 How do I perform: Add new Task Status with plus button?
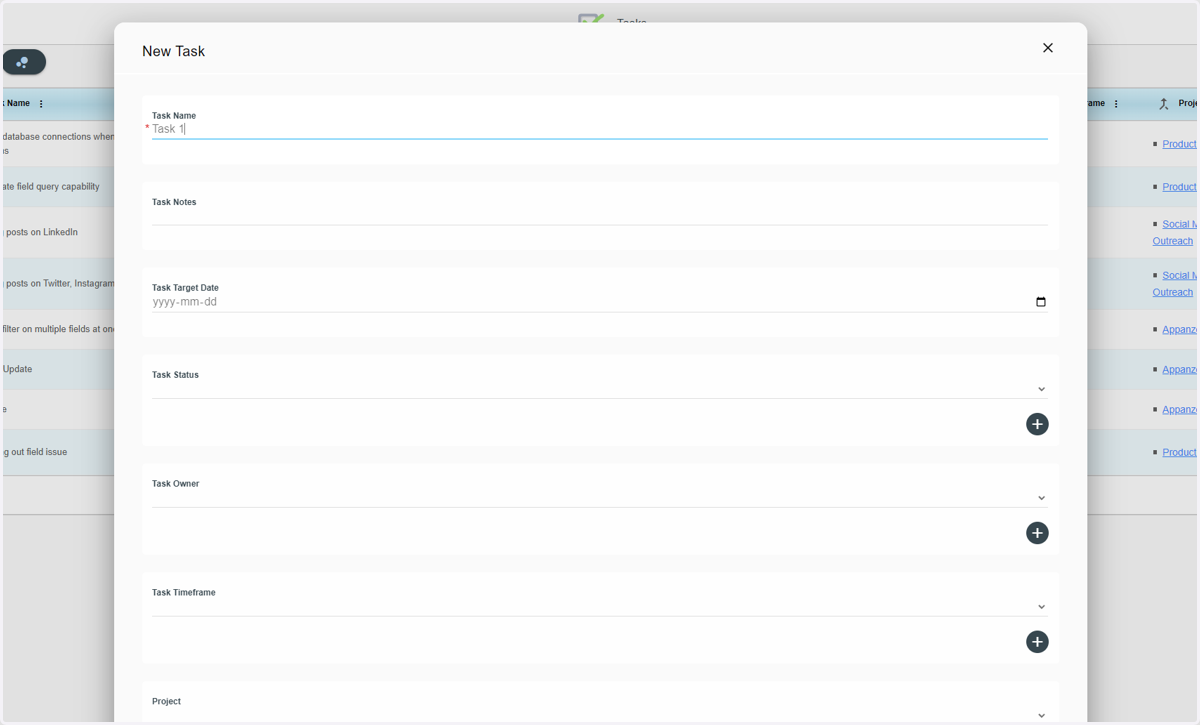tap(1037, 424)
